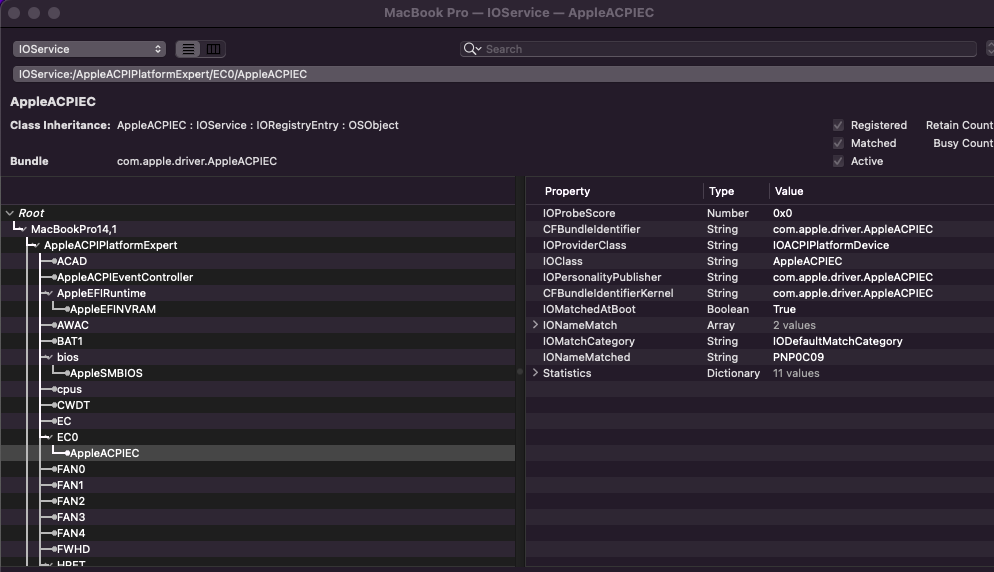Select the FWHD tree entry

click(x=74, y=549)
